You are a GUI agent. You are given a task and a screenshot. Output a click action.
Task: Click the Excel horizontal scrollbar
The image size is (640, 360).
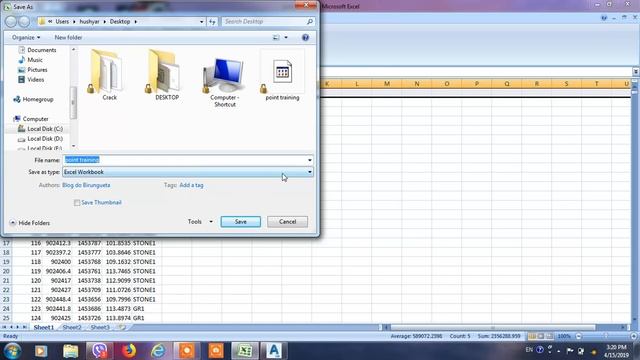click(x=493, y=327)
